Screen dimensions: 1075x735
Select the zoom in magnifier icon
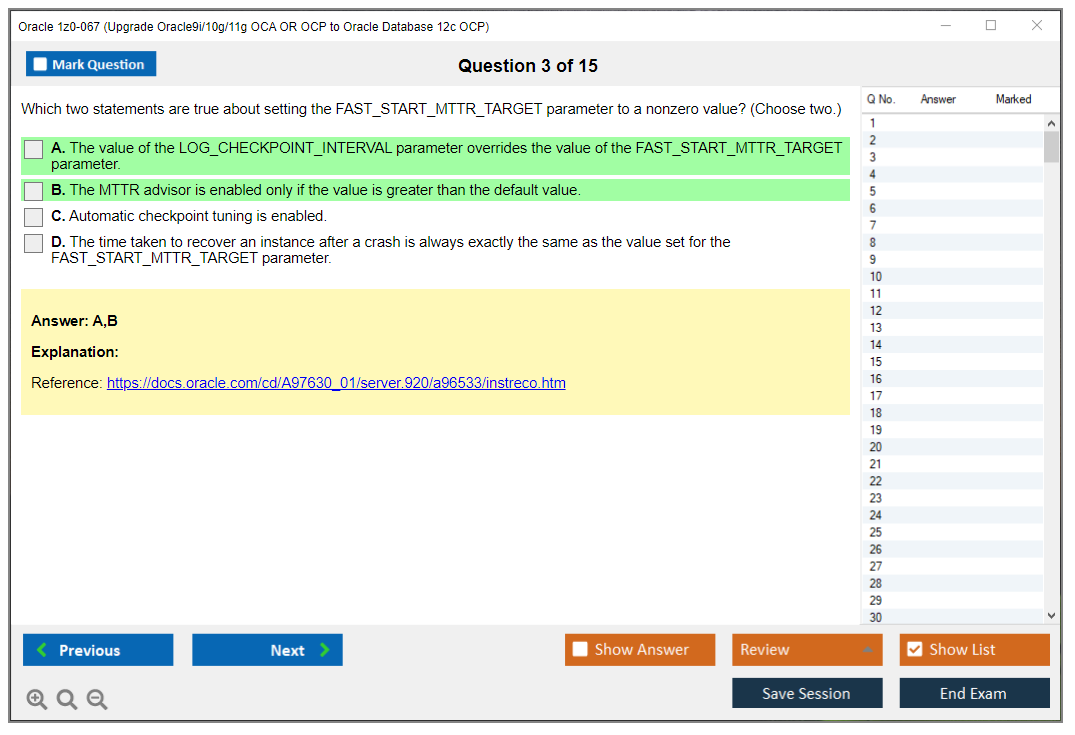[x=37, y=699]
